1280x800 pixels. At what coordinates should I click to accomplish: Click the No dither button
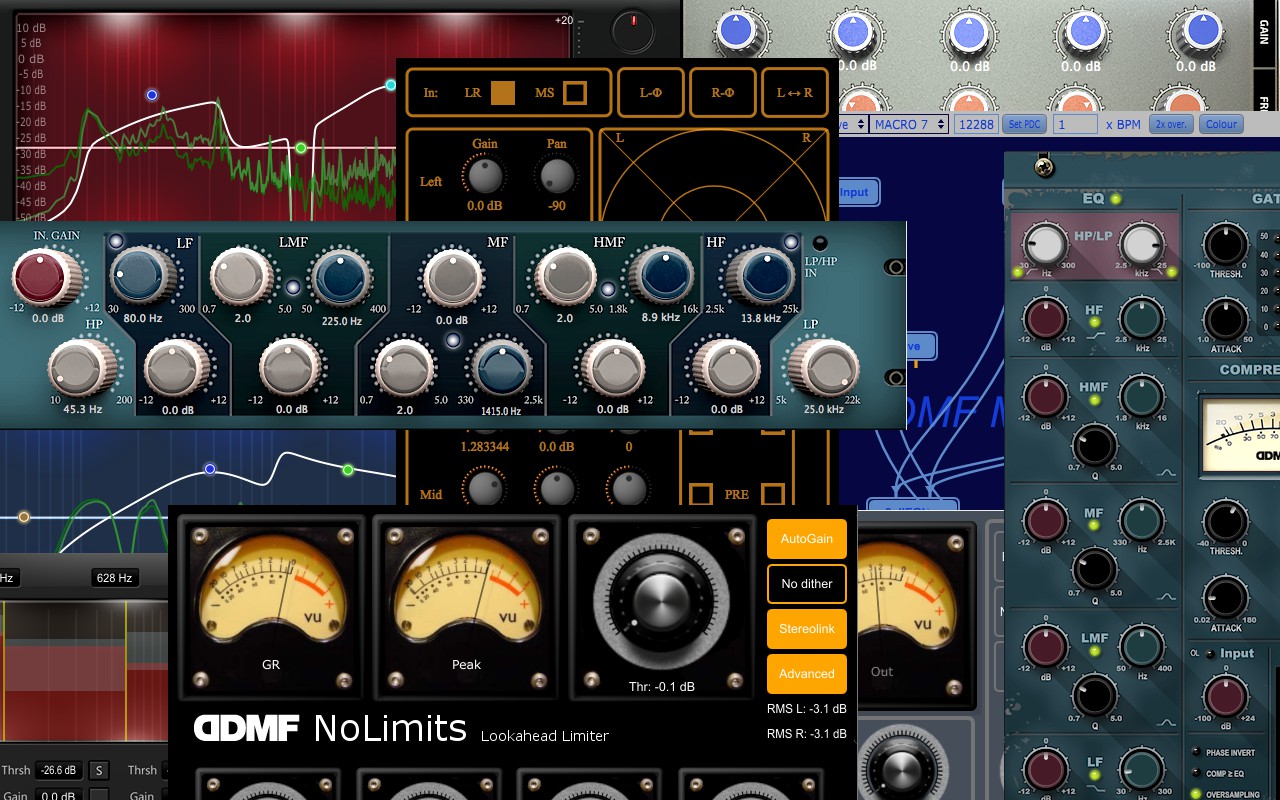tap(807, 584)
